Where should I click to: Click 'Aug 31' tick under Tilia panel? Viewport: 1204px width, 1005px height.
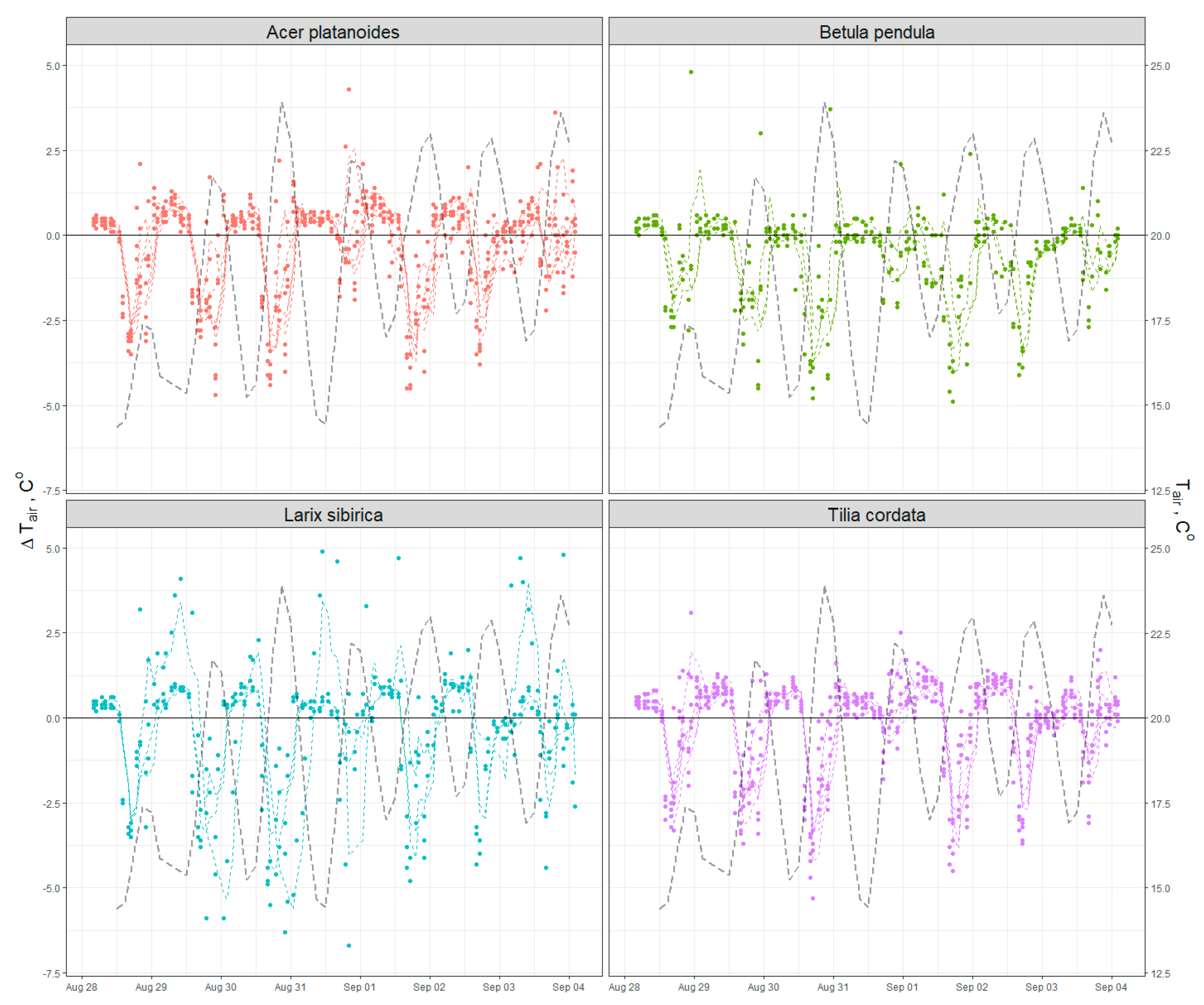click(x=833, y=987)
